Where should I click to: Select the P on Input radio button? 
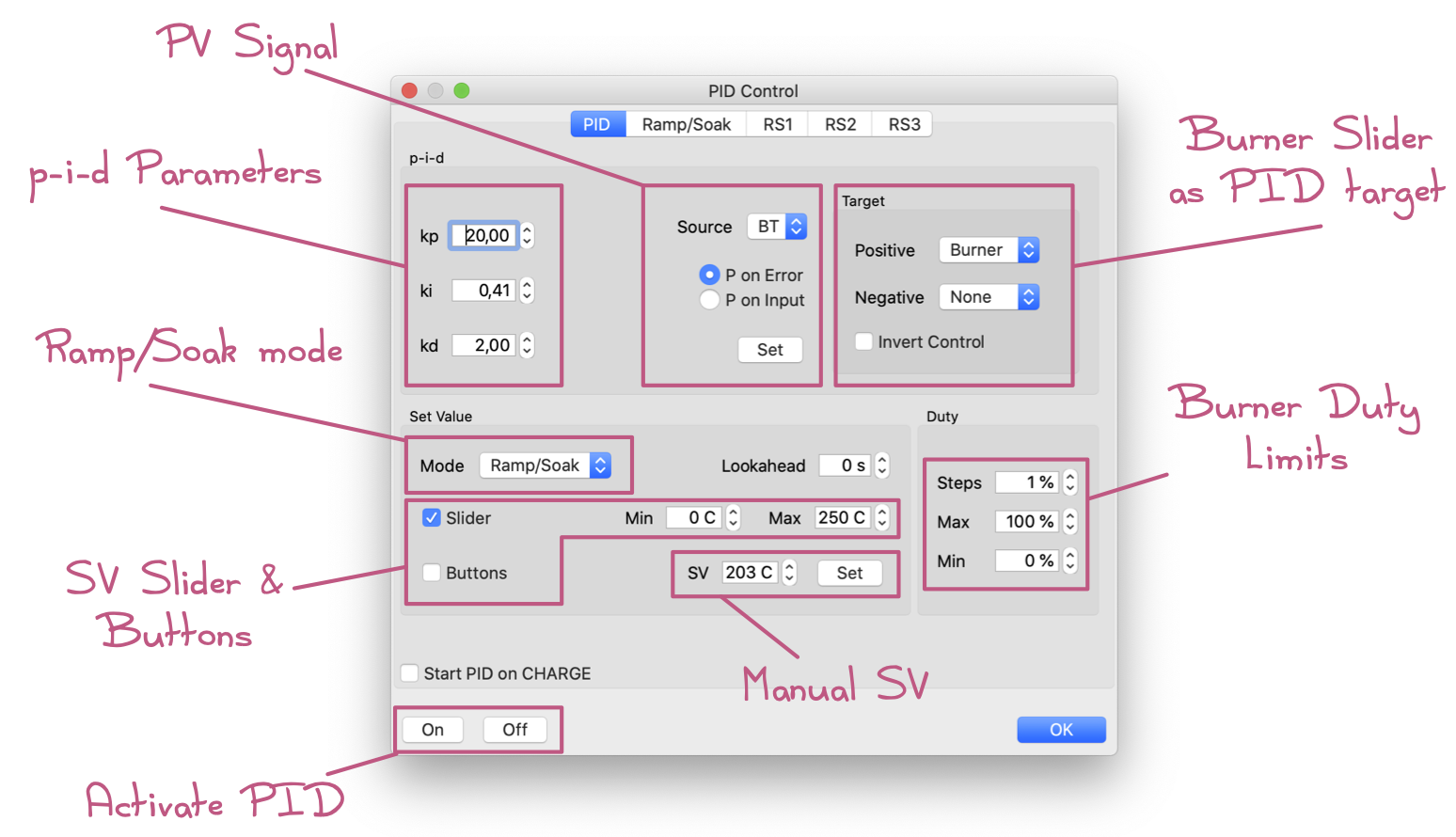tap(710, 300)
